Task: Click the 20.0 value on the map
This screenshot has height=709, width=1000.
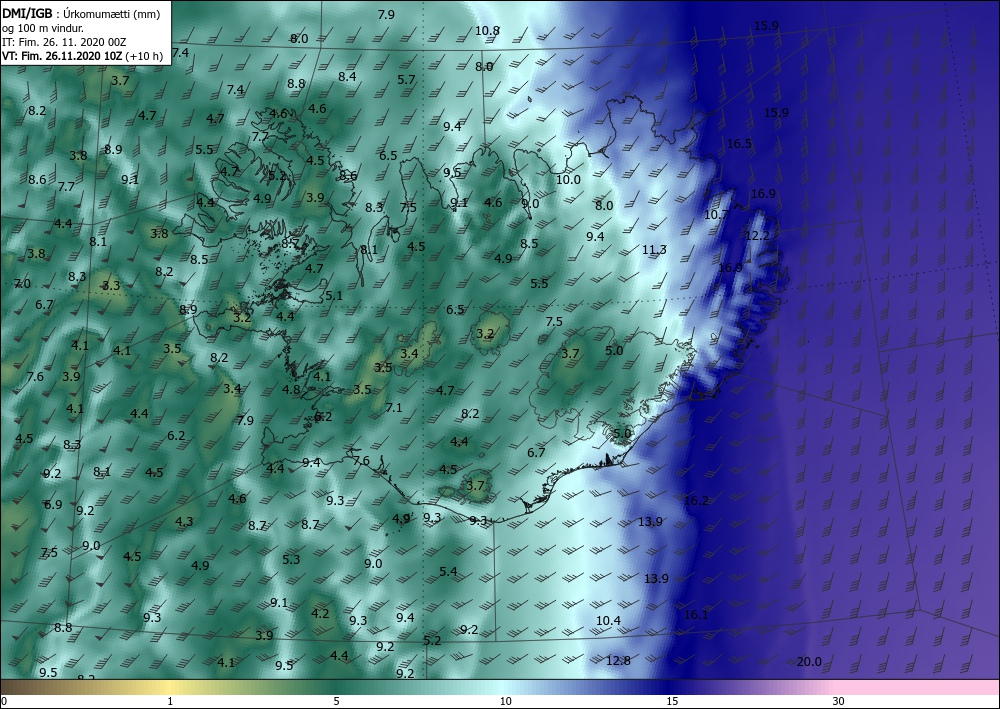Action: tap(809, 662)
